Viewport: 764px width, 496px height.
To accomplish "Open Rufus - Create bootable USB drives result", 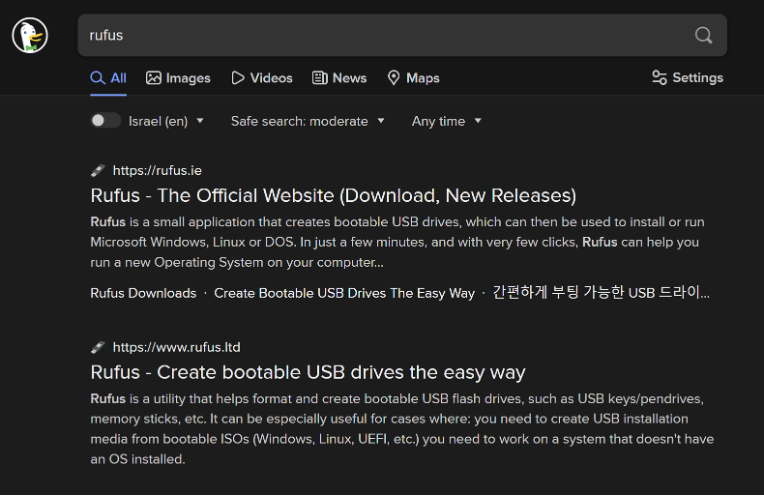I will point(308,373).
